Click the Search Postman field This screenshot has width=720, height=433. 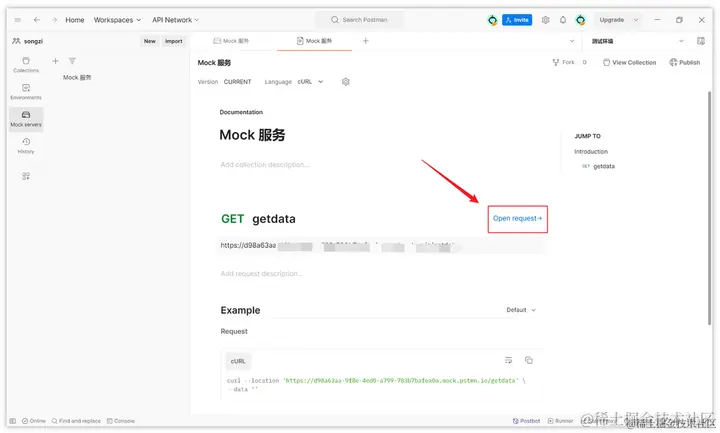click(x=359, y=20)
